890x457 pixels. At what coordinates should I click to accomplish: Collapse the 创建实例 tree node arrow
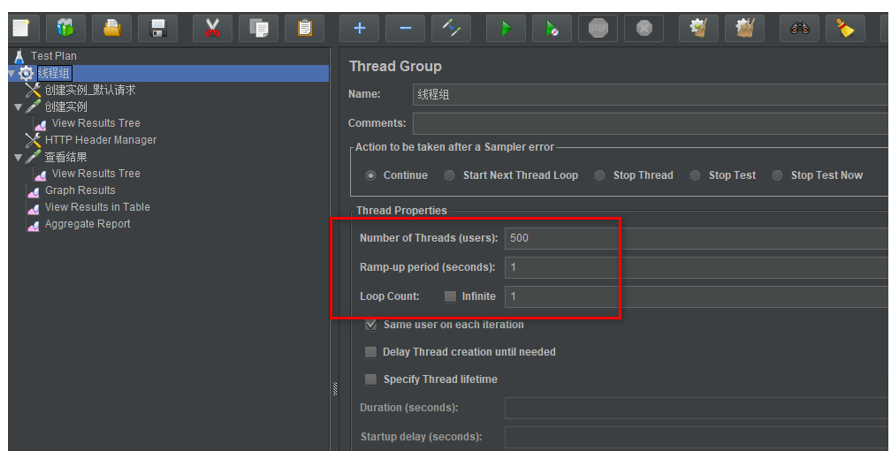click(x=18, y=107)
